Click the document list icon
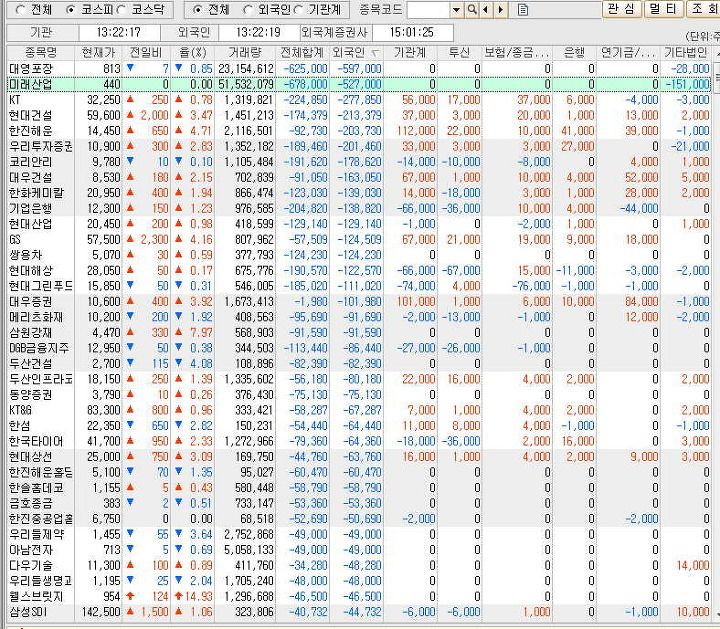The height and width of the screenshot is (629, 720). tap(523, 10)
